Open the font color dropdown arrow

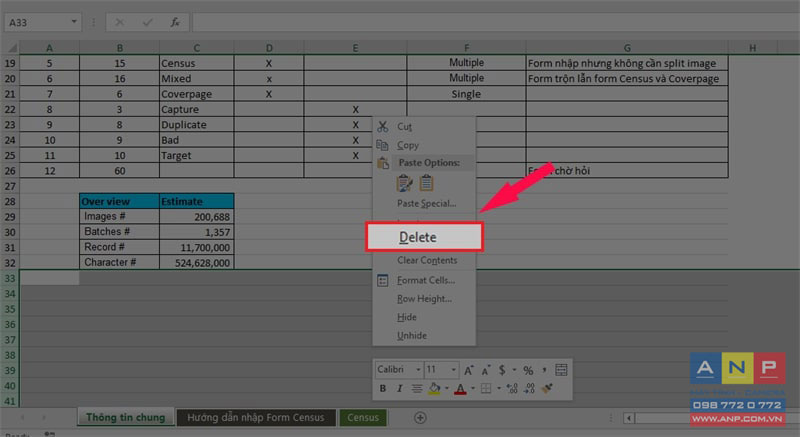[x=472, y=389]
